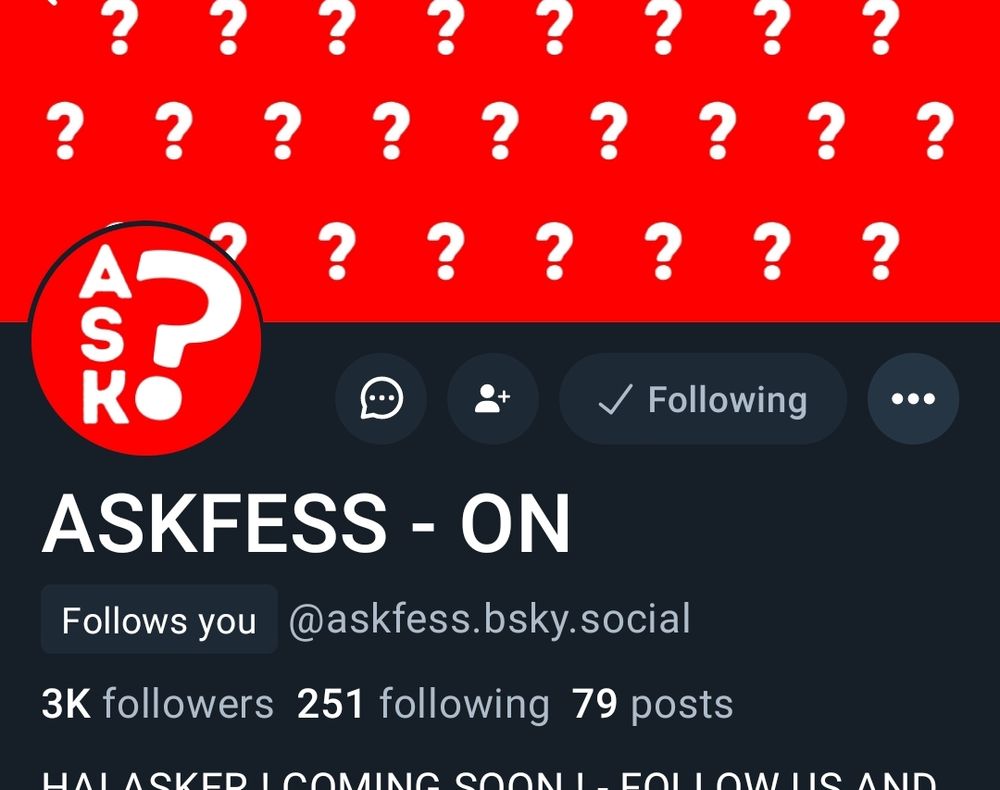Open the 3K followers list
Screen dimensions: 1000x790
point(158,704)
